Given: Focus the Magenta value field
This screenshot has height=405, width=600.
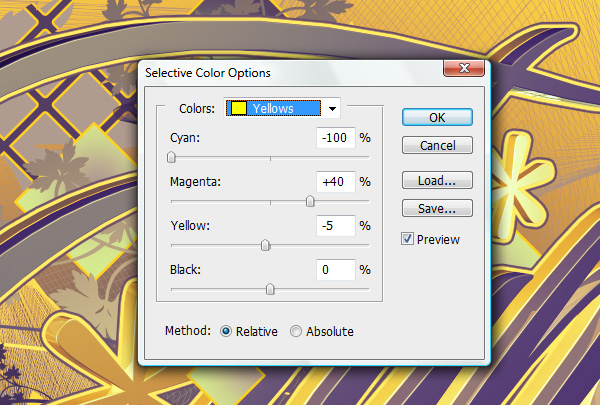Looking at the screenshot, I should pos(336,182).
